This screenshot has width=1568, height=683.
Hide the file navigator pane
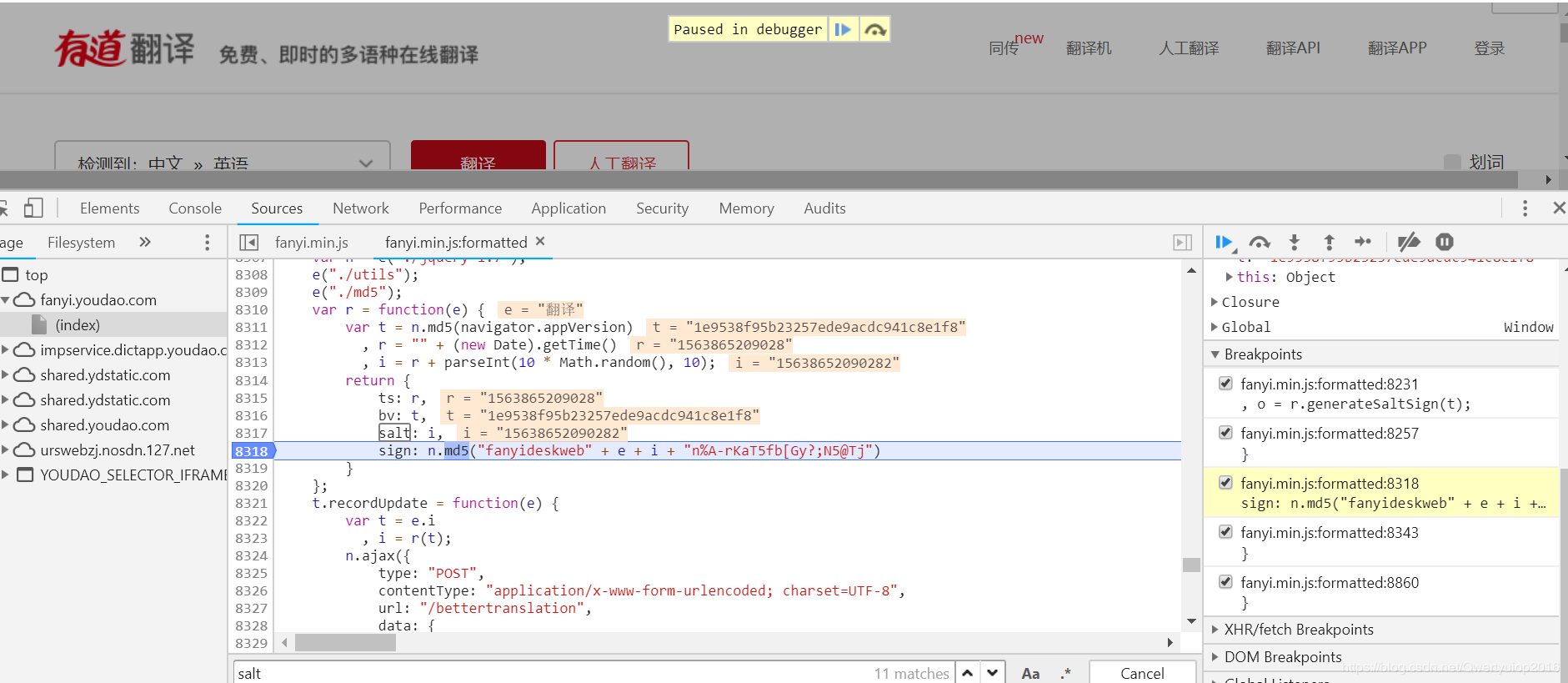click(x=248, y=242)
